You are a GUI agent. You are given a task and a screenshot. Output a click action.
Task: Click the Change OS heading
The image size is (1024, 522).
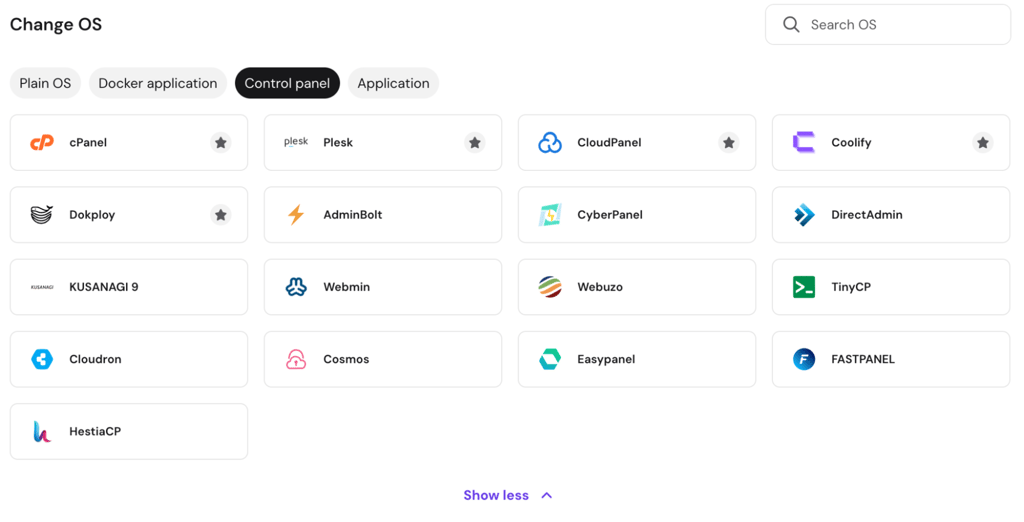(x=56, y=25)
